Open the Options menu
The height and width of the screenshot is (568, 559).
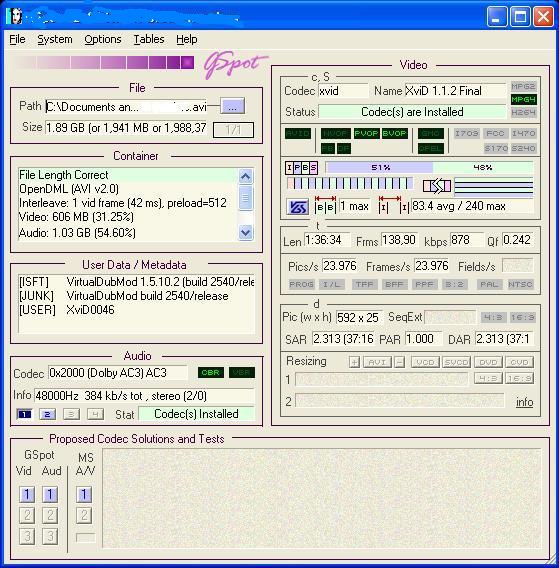pos(103,39)
